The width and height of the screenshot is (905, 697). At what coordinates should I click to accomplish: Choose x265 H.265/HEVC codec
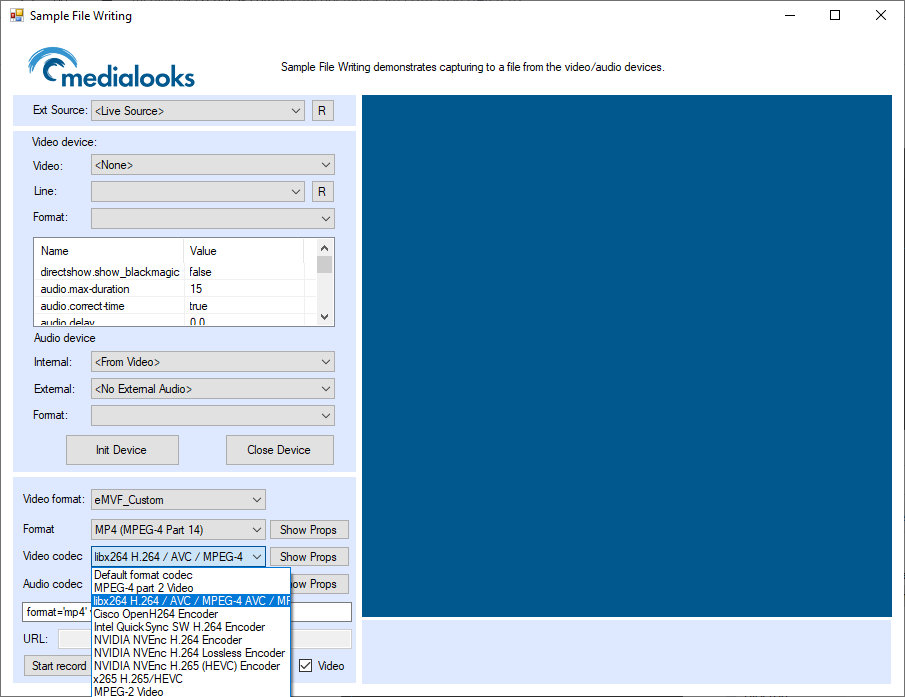pyautogui.click(x=191, y=679)
